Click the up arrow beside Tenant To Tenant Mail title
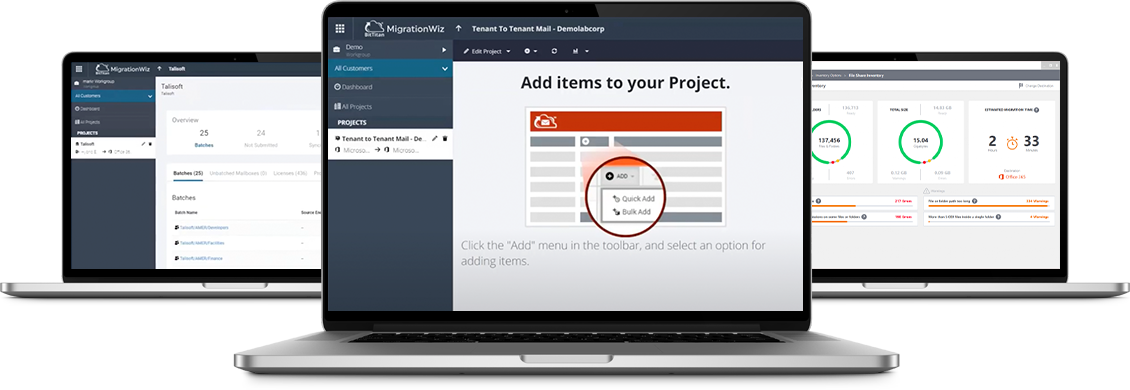This screenshot has width=1130, height=390. point(458,29)
